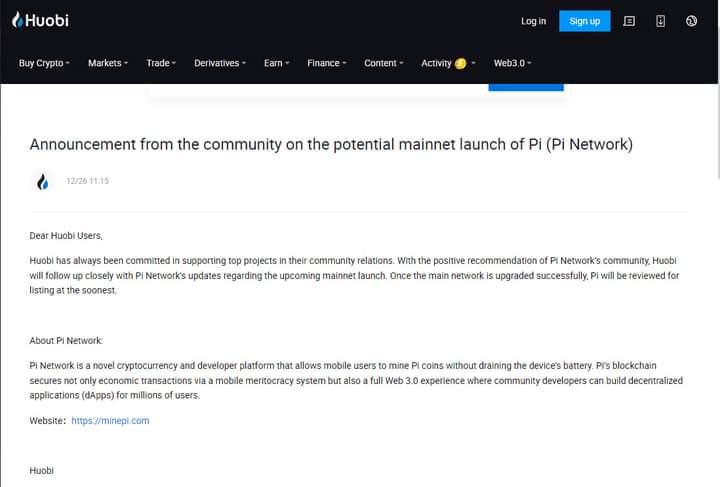
Task: Click the announcement title heading
Action: [x=331, y=144]
